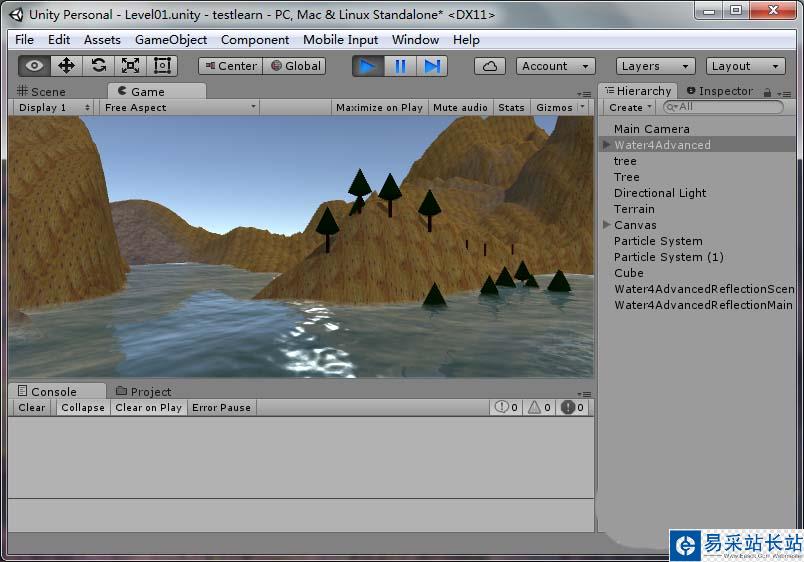Open the Free Aspect dropdown
Image resolution: width=804 pixels, height=562 pixels.
[x=179, y=108]
